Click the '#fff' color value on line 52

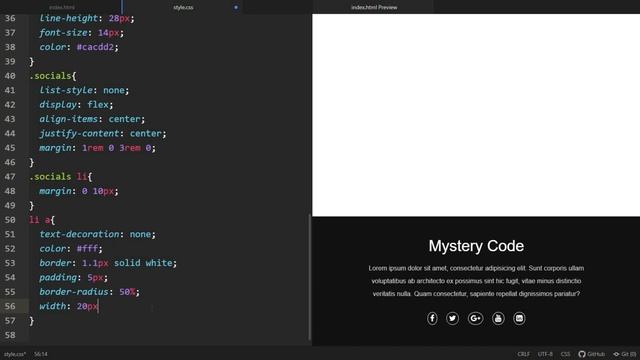pos(87,249)
